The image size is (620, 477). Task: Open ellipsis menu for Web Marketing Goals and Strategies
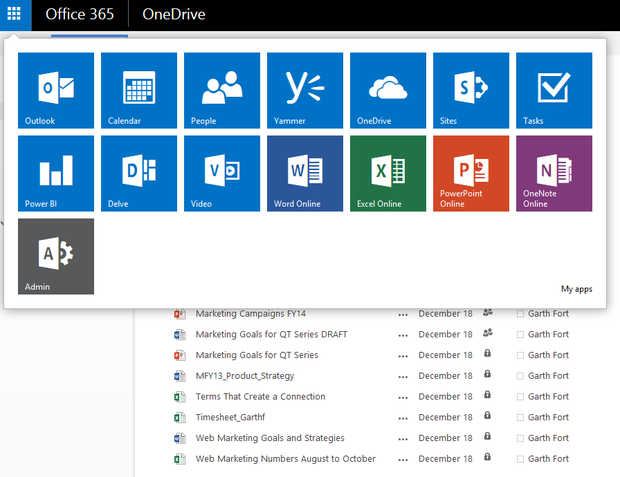coord(403,439)
